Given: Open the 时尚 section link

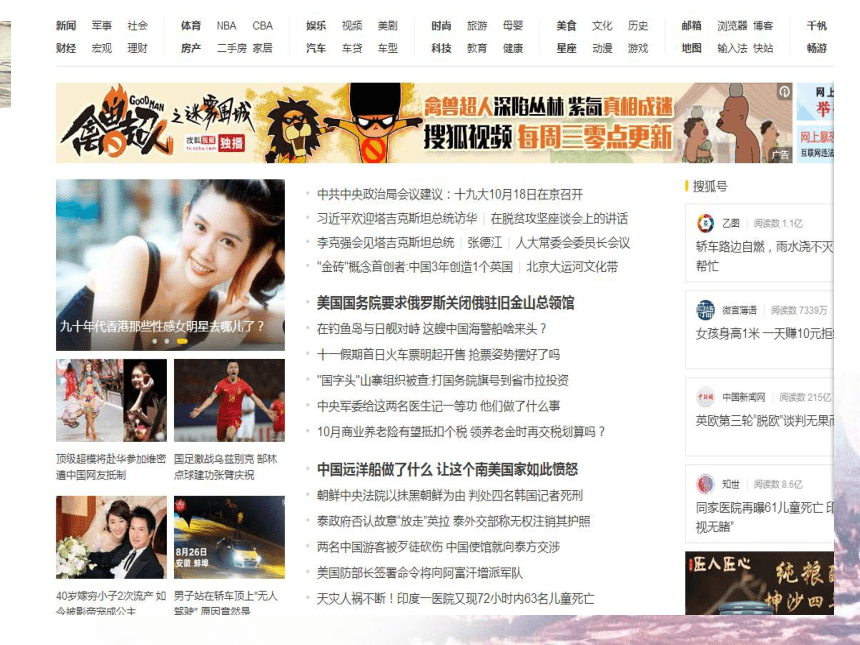Looking at the screenshot, I should point(441,26).
